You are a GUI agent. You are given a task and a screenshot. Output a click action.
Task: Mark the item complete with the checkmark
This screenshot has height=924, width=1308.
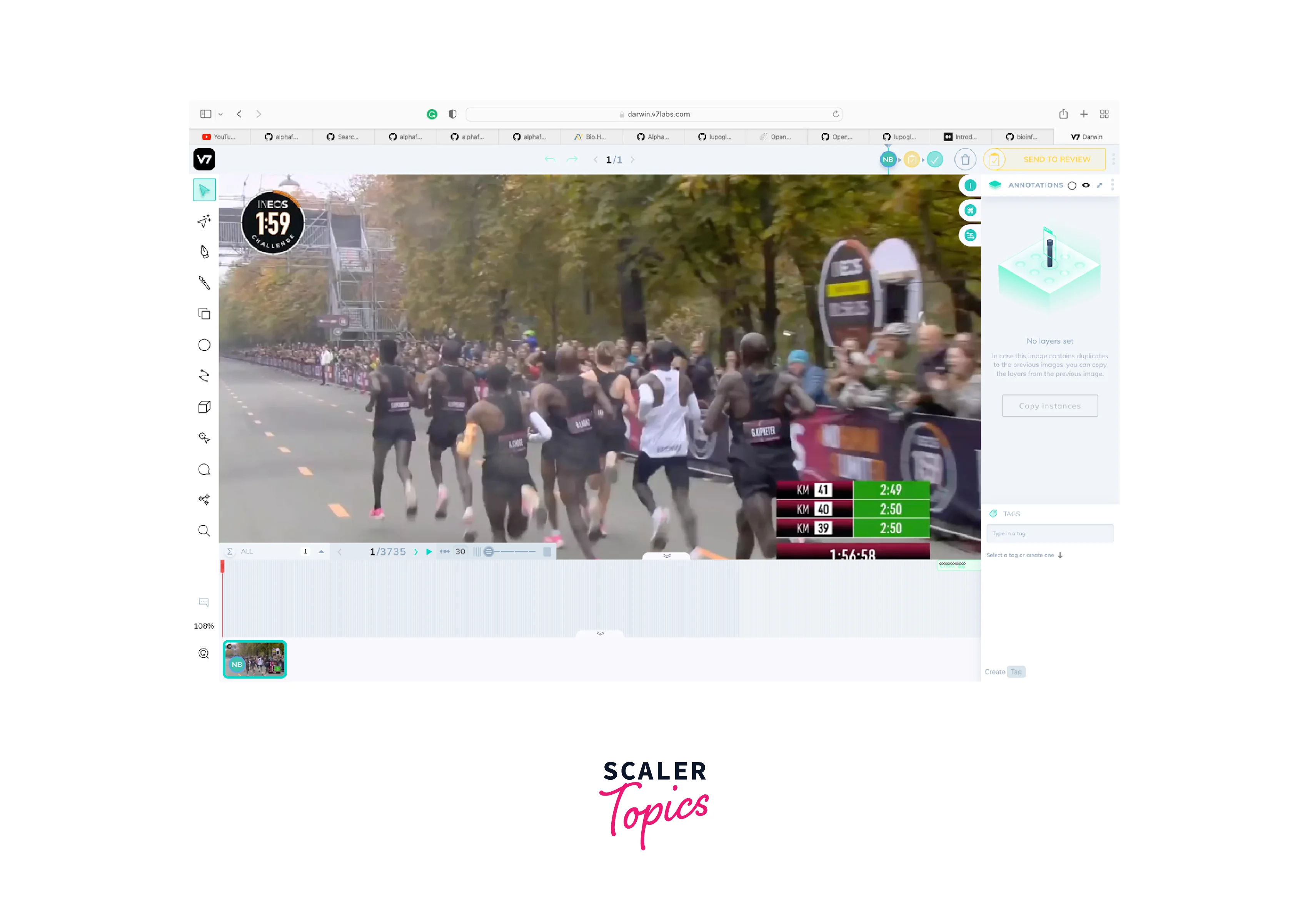tap(935, 160)
